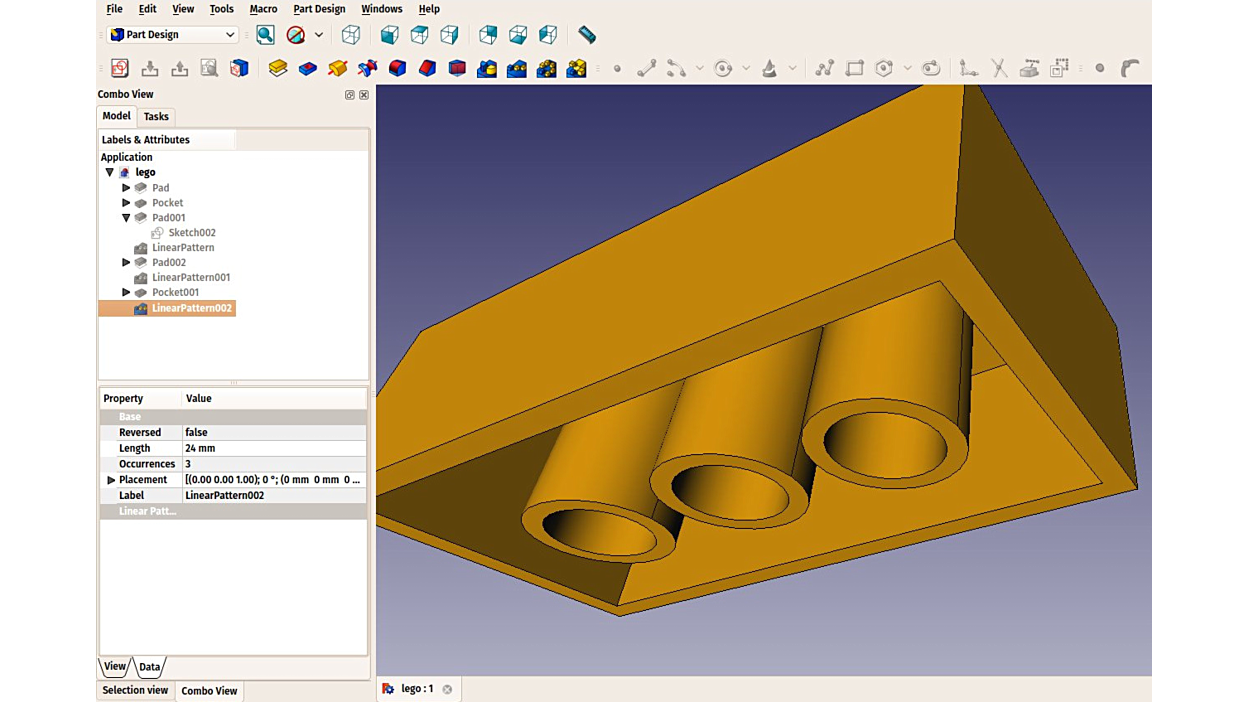The width and height of the screenshot is (1248, 702).
Task: Activate the Fillet tool
Action: [x=398, y=68]
